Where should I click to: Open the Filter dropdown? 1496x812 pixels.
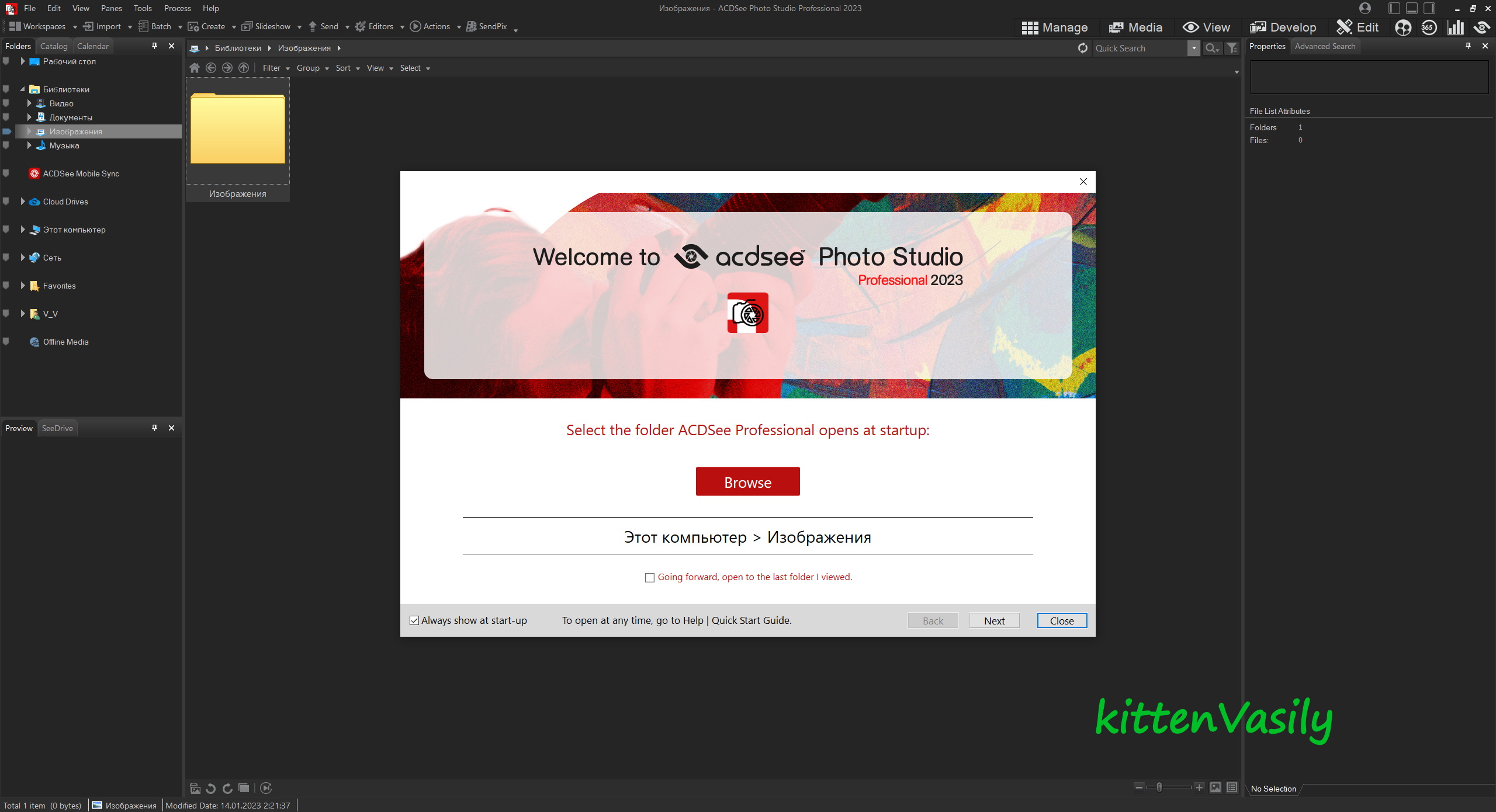point(276,68)
